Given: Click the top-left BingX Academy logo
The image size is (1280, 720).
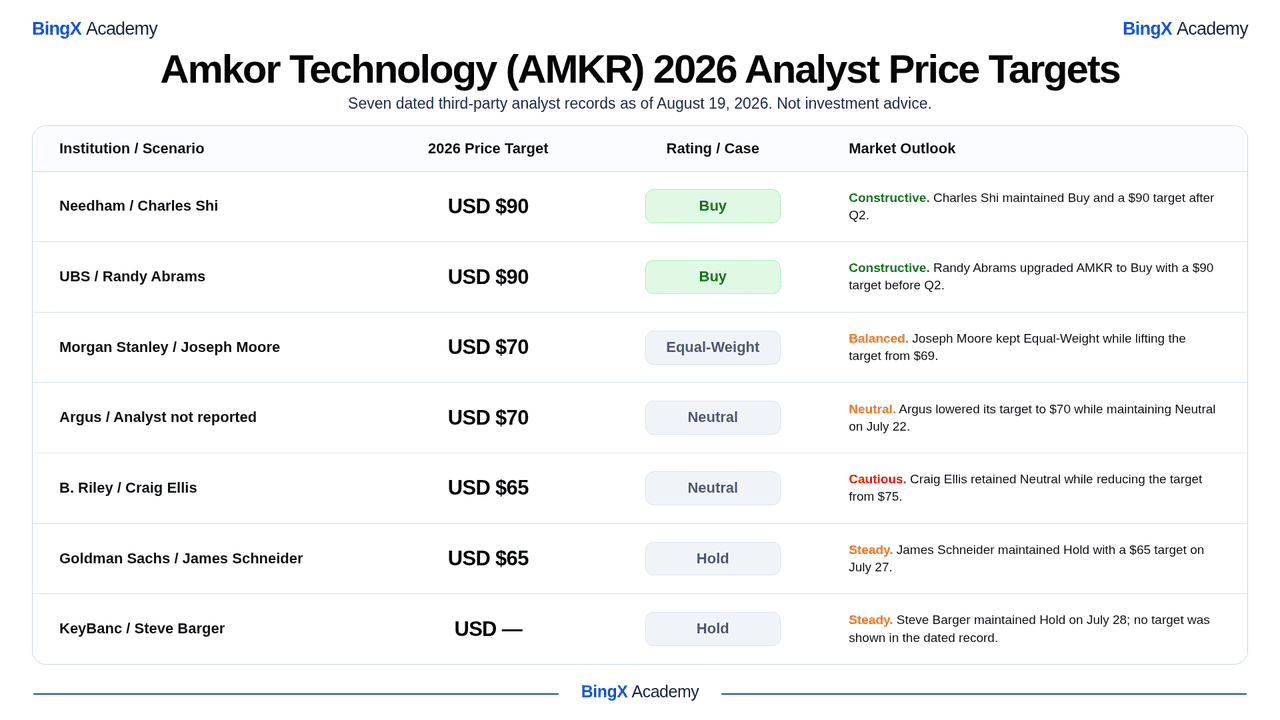Looking at the screenshot, I should pos(94,29).
